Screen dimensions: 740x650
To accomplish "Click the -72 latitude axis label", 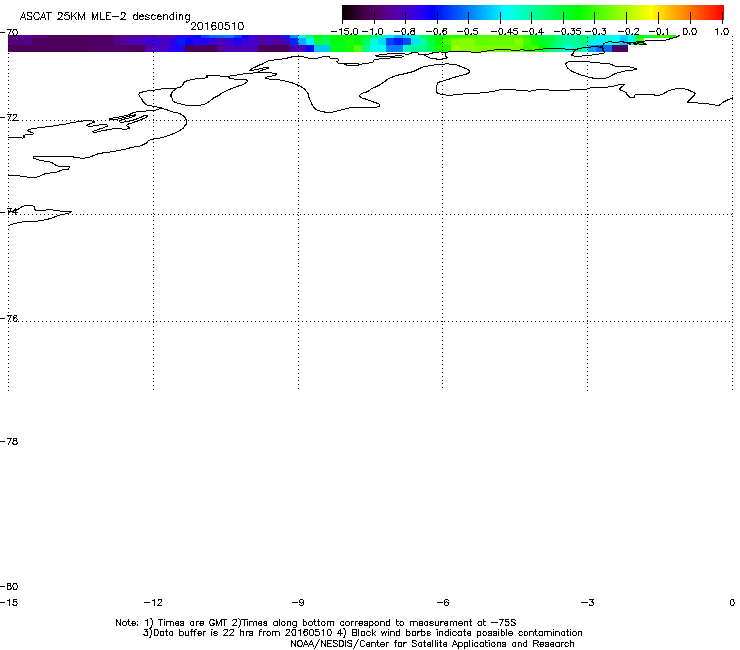I will pos(9,117).
